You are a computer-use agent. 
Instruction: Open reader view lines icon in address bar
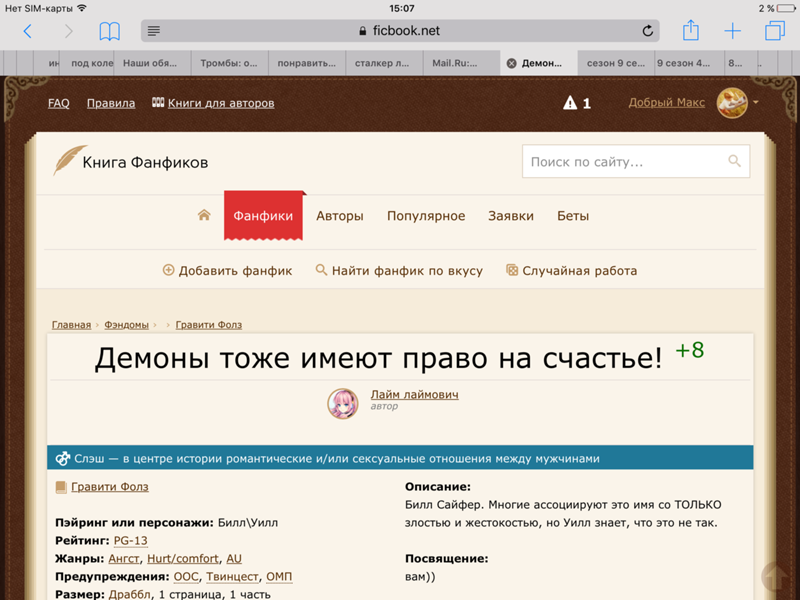(x=154, y=31)
